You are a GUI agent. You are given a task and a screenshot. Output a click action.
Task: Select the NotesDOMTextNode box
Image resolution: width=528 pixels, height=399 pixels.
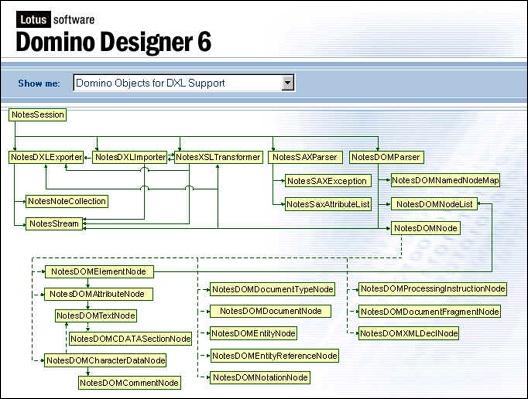pos(96,316)
